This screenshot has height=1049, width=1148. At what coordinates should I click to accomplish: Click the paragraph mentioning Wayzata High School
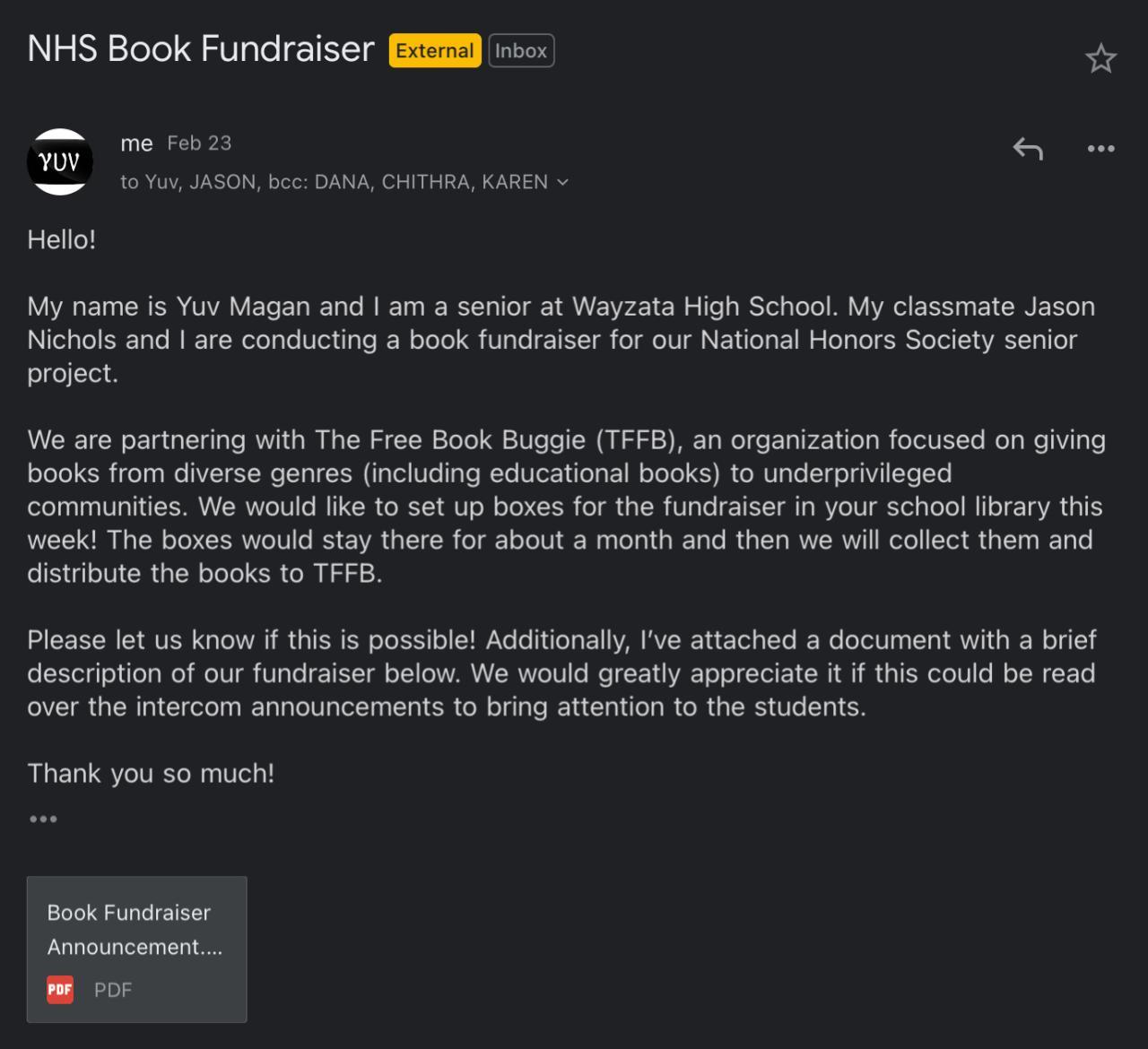coord(561,340)
